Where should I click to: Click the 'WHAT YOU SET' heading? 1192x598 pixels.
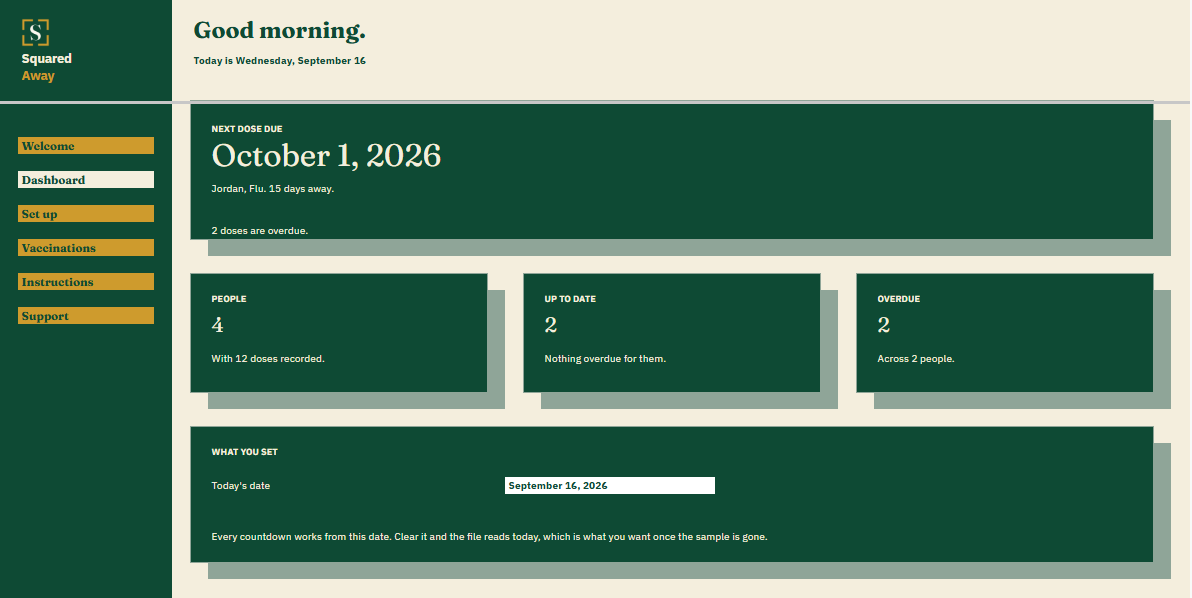(x=245, y=452)
